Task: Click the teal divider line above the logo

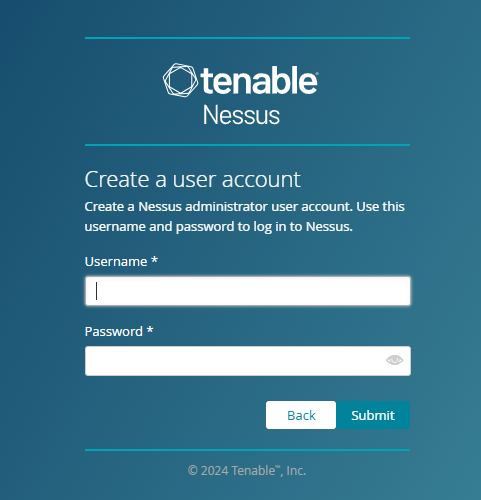Action: (x=248, y=38)
